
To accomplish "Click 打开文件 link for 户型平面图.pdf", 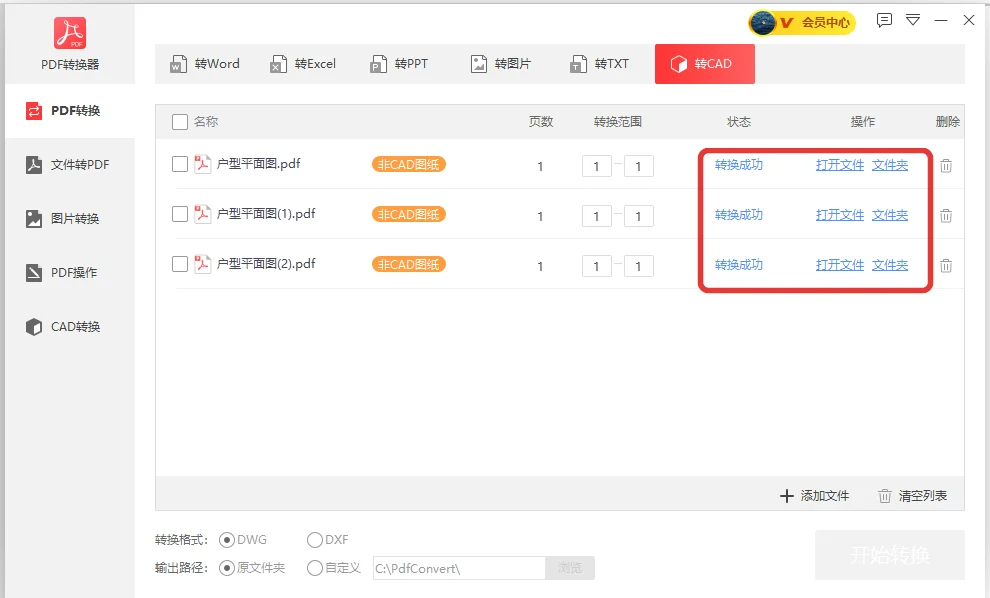I will click(x=840, y=165).
